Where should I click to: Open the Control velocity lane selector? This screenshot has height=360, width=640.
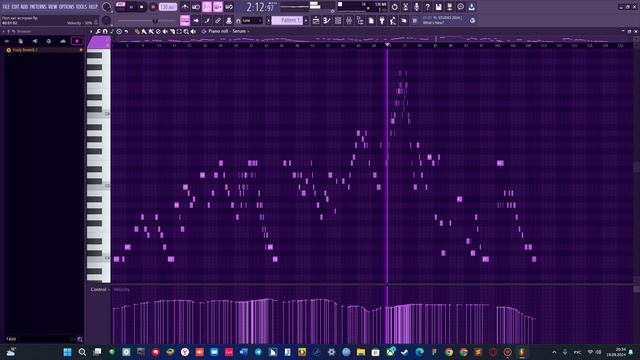(x=99, y=289)
